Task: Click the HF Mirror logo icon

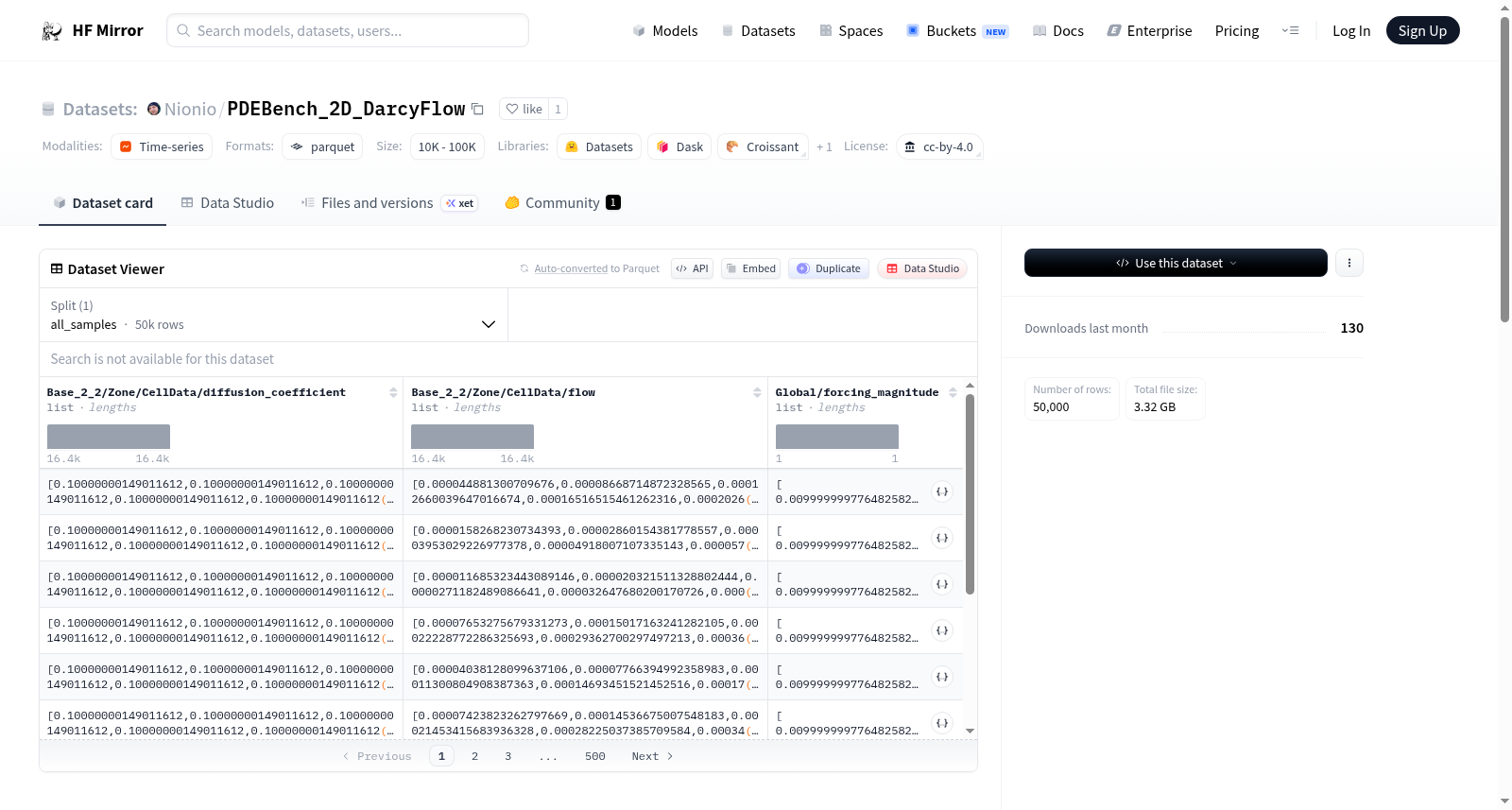Action: click(52, 30)
